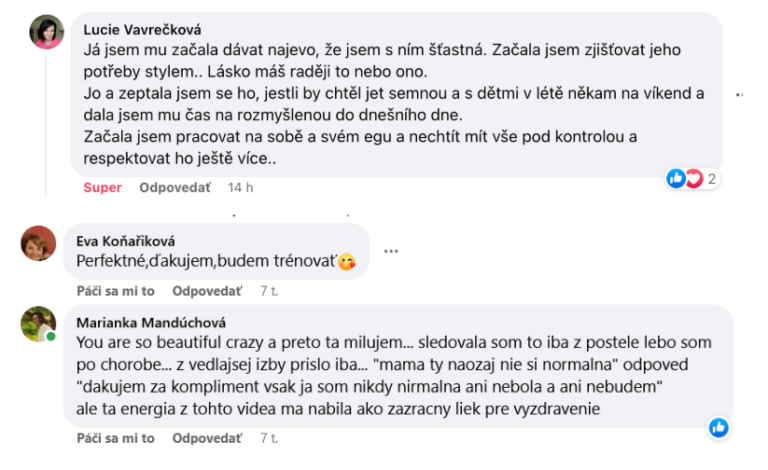Open more options beside Lucie's comment

pyautogui.click(x=741, y=95)
